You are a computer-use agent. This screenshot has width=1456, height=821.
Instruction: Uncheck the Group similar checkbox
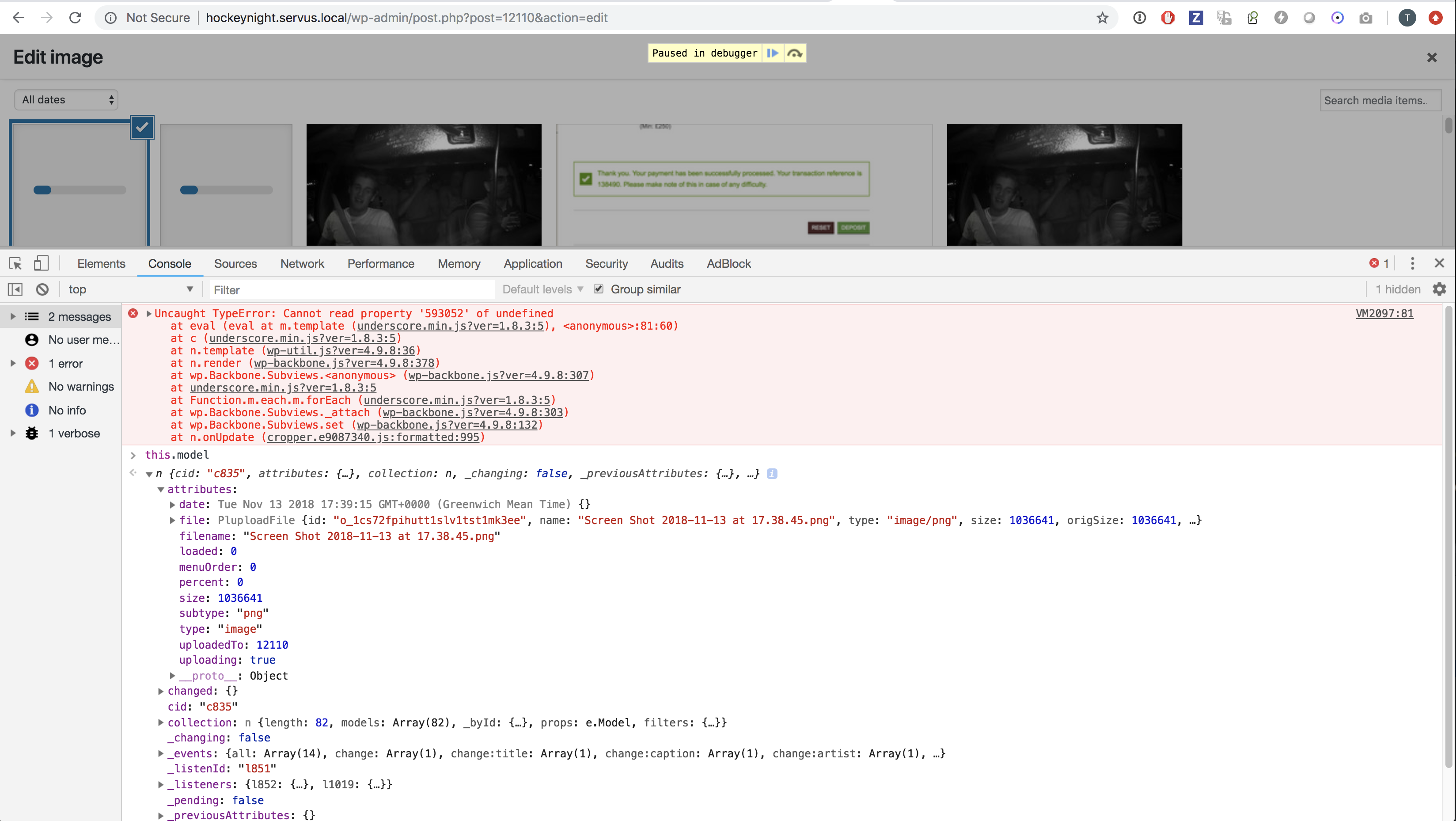[599, 289]
